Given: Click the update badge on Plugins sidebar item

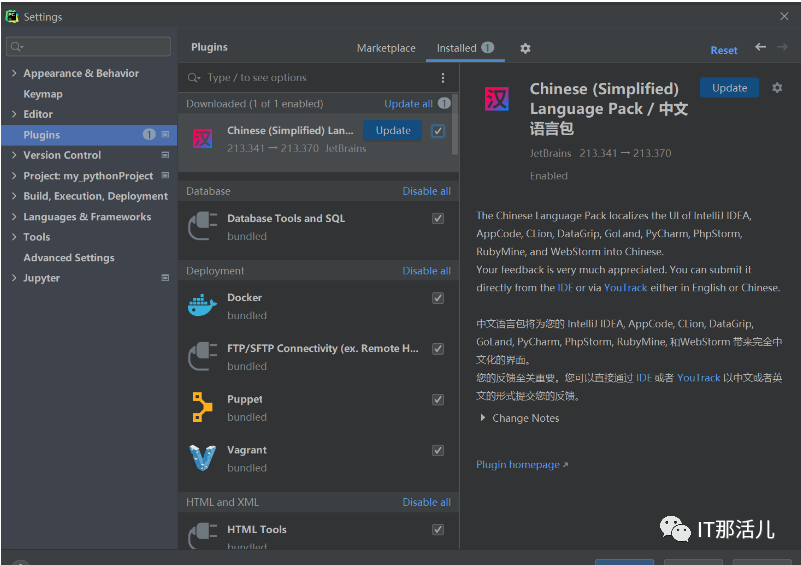Looking at the screenshot, I should (149, 134).
